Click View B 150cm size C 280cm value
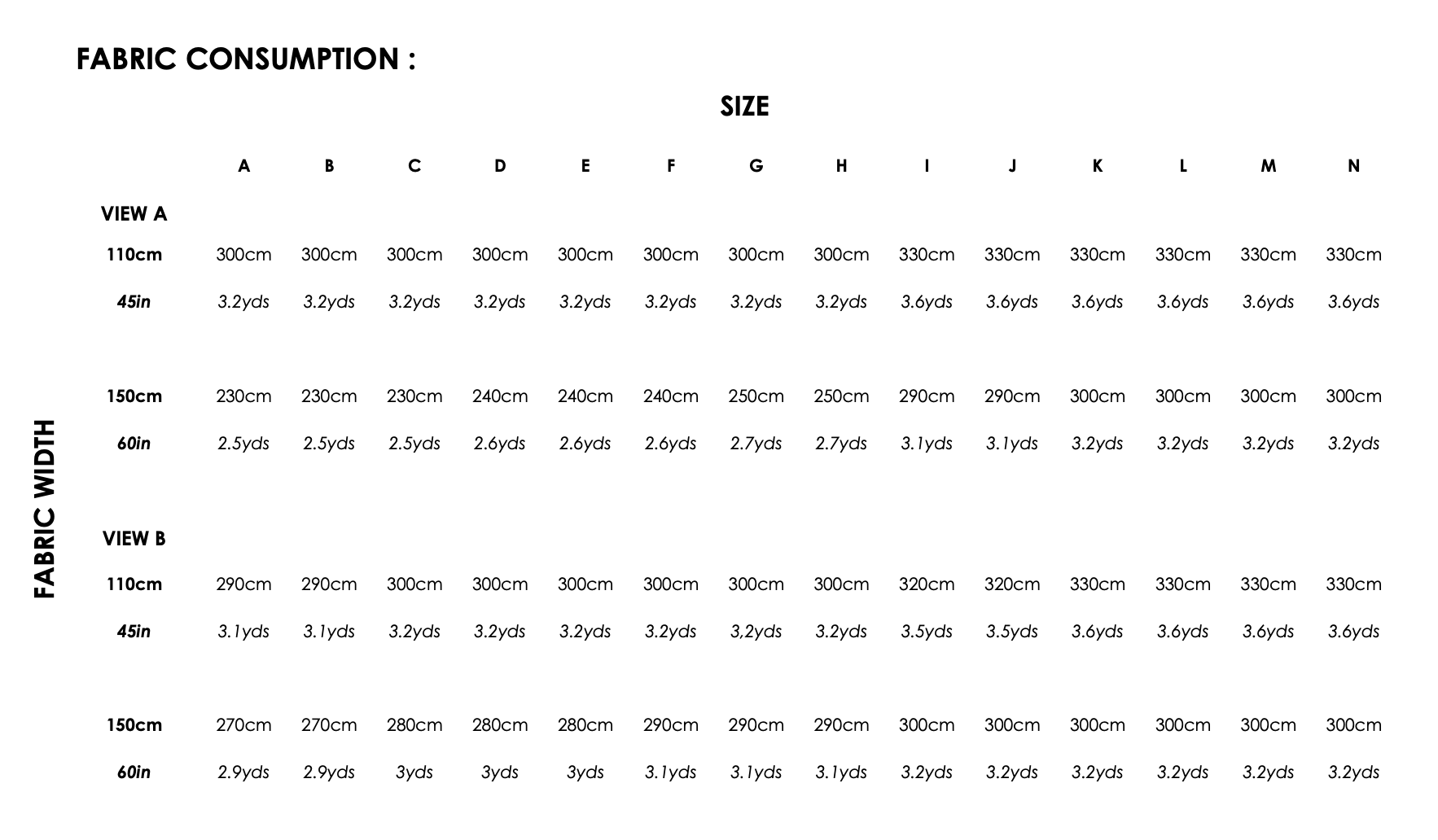The width and height of the screenshot is (1438, 840). click(x=414, y=725)
